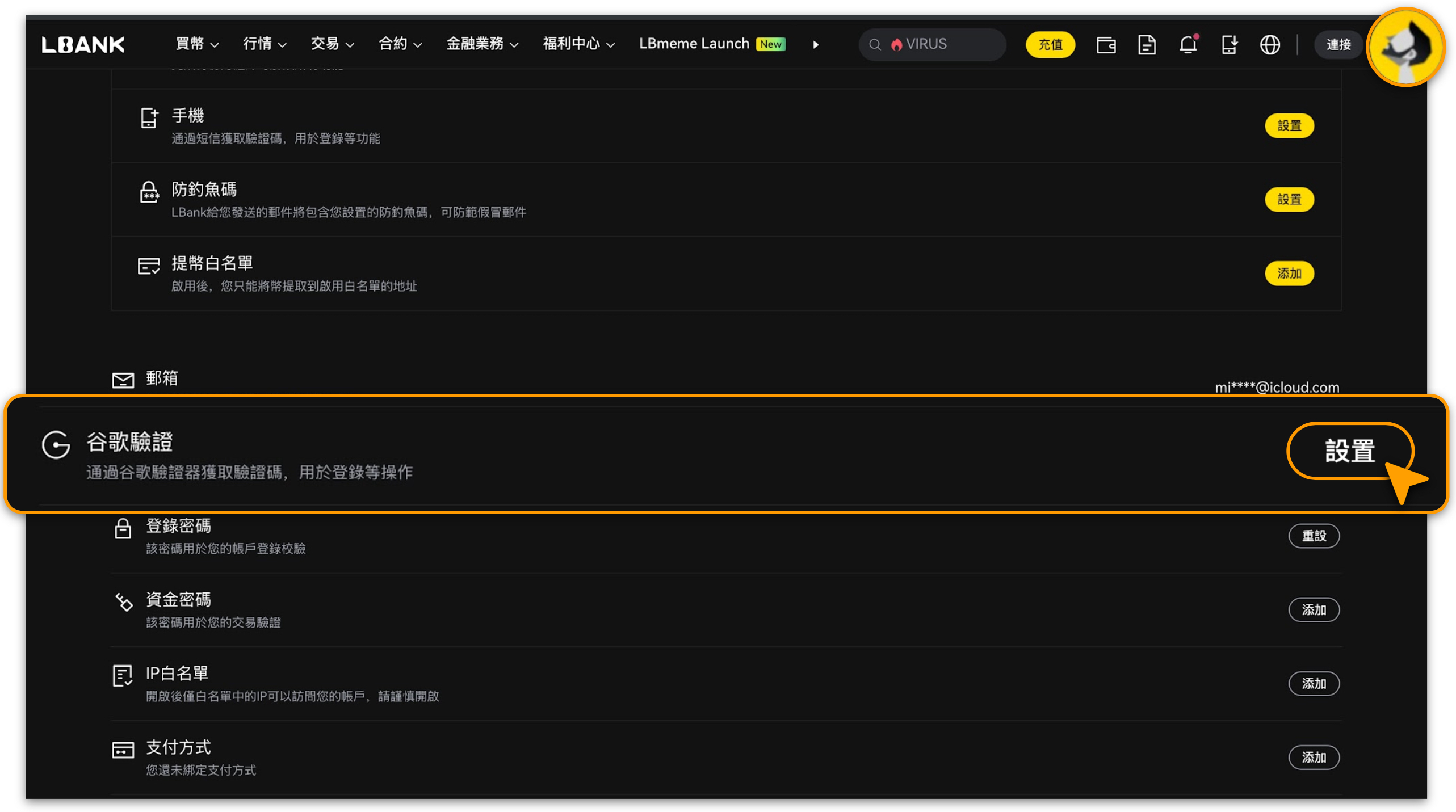Add 資金密碼 fund password
The image size is (1456, 812).
[1314, 609]
